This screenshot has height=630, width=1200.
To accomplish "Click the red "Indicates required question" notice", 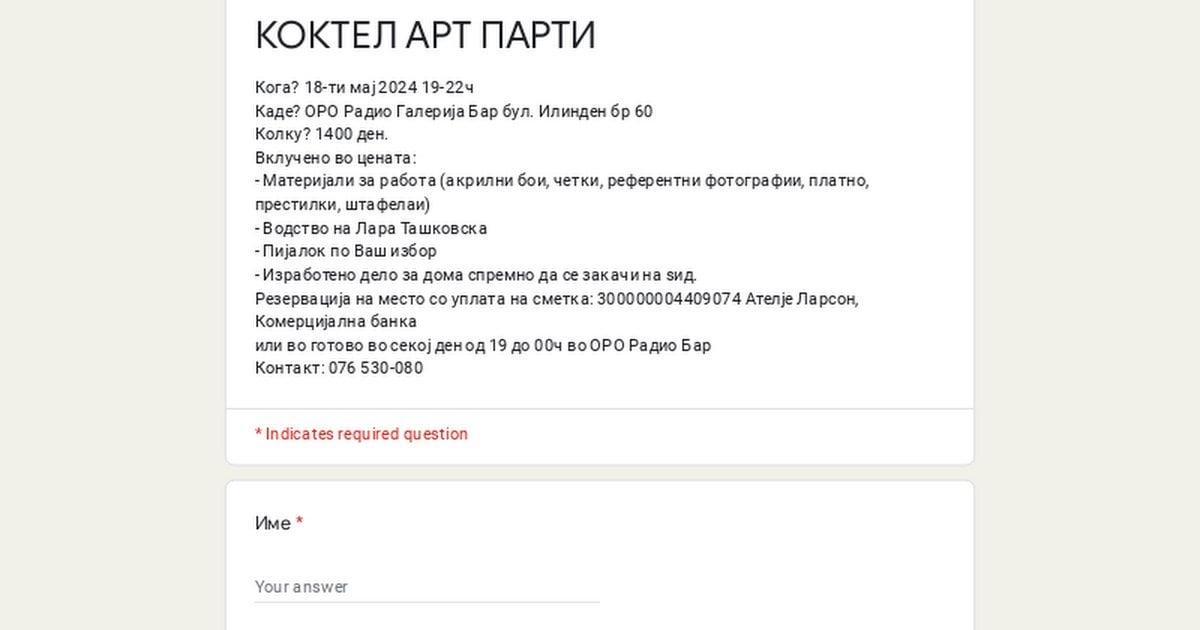I will 361,434.
